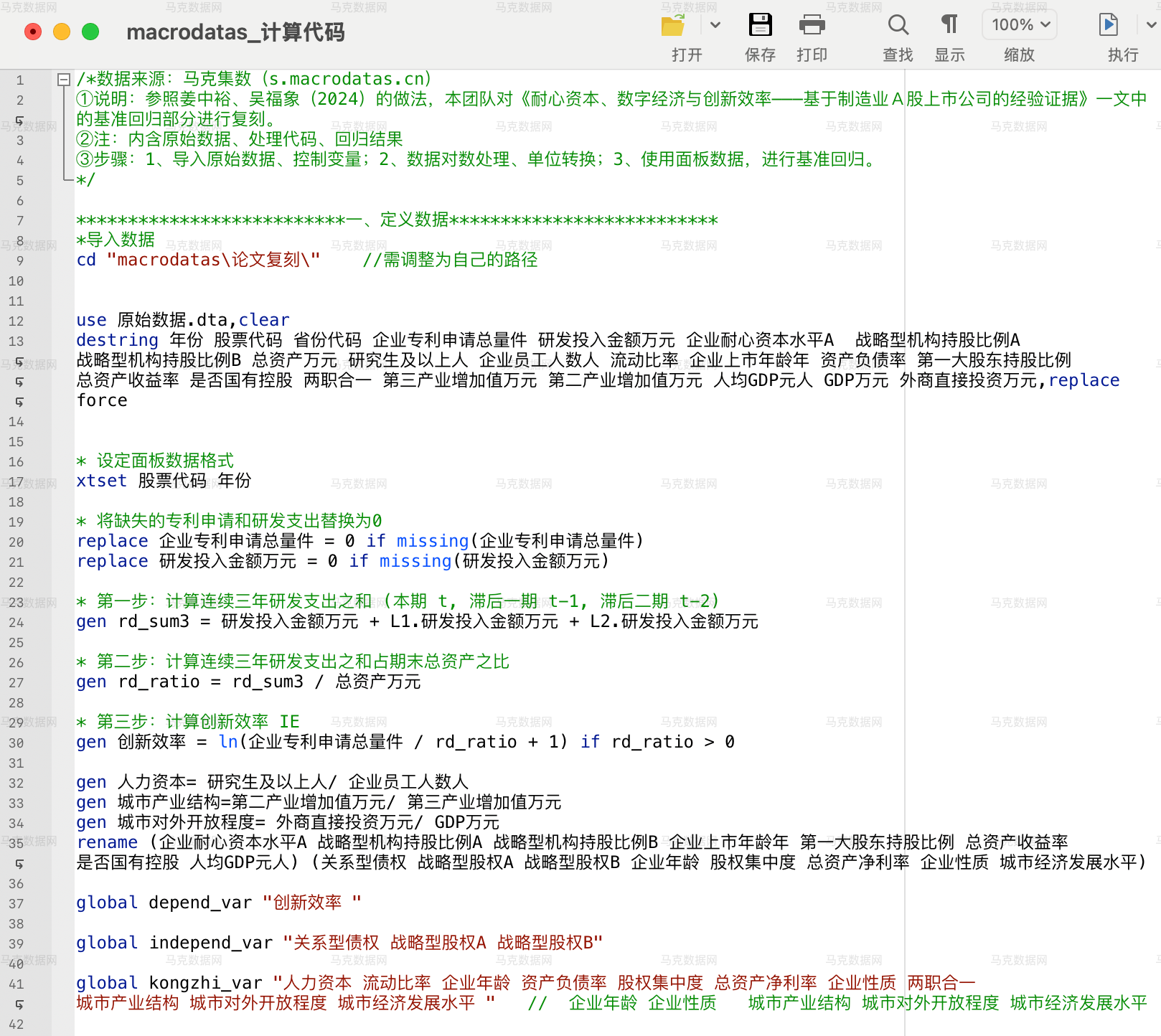Open Find with the magnifying glass icon
This screenshot has width=1161, height=1036.
(x=898, y=25)
